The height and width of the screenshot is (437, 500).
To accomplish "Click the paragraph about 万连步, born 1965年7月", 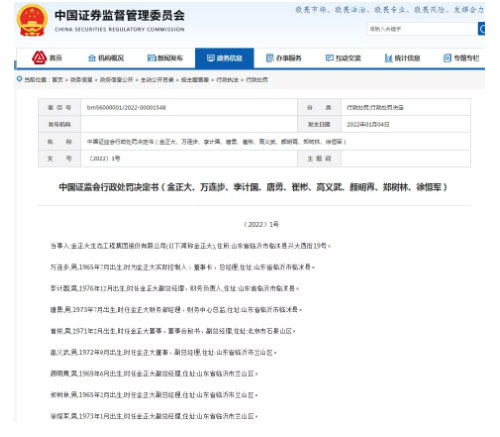I will click(182, 267).
